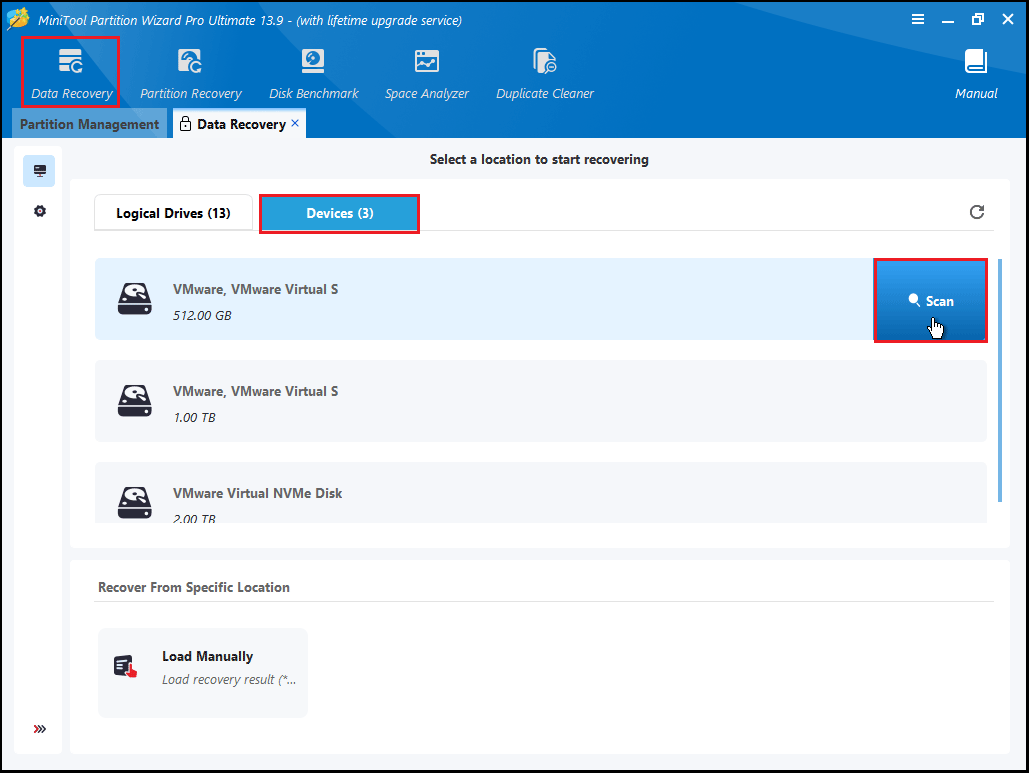Switch to Logical Drives (13) tab
This screenshot has width=1029, height=773.
click(173, 213)
